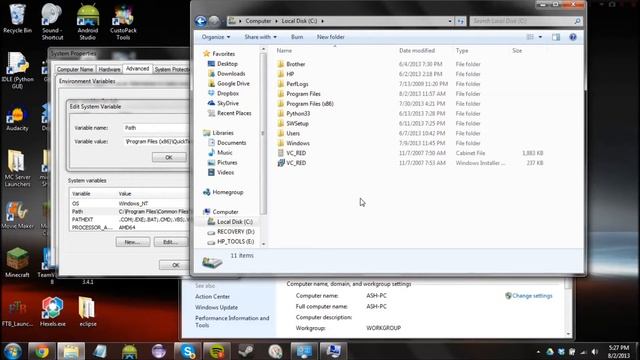640x360 pixels.
Task: Open the Action Center link
Action: 212,296
